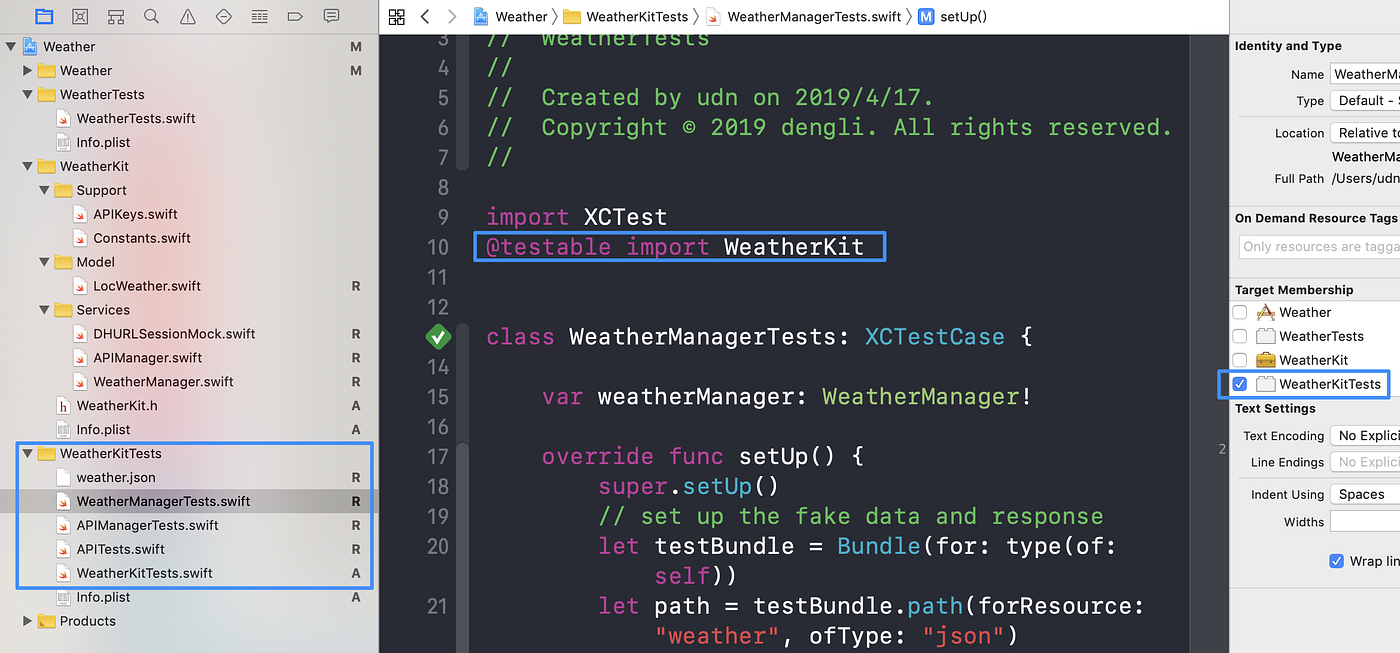Uncheck WeatherKitTests in Target Membership

point(1240,384)
